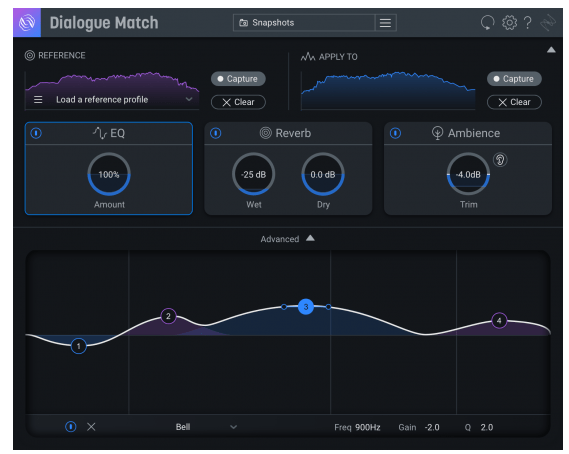The image size is (569, 454).
Task: Toggle the EQ module power button
Action: click(36, 133)
